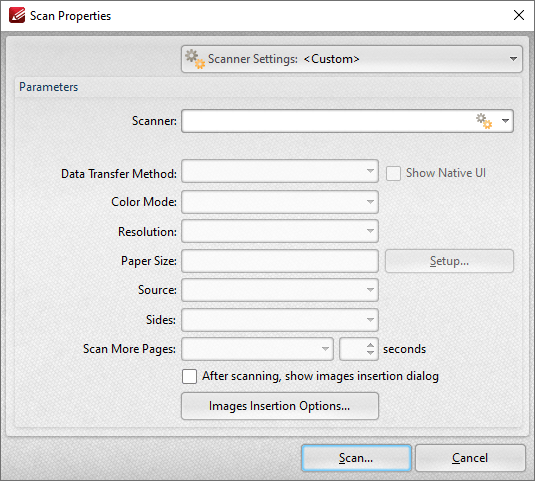Open the Resolution dropdown
Viewport: 535px width, 481px height.
[x=280, y=231]
